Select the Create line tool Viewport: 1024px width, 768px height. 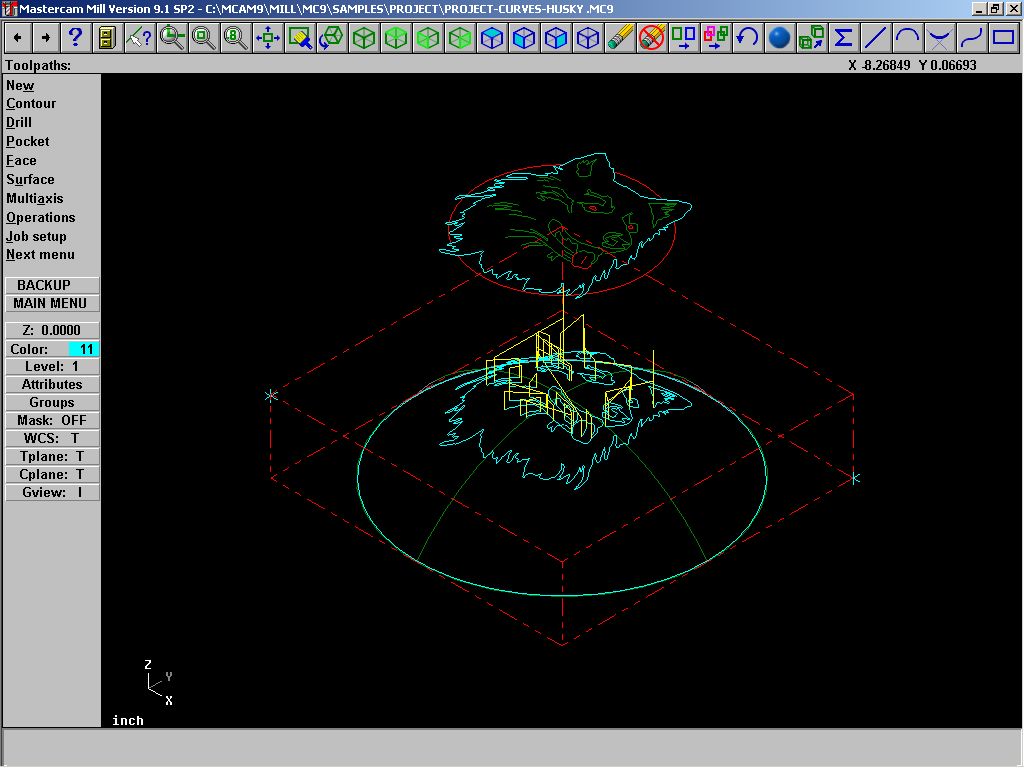(x=876, y=38)
